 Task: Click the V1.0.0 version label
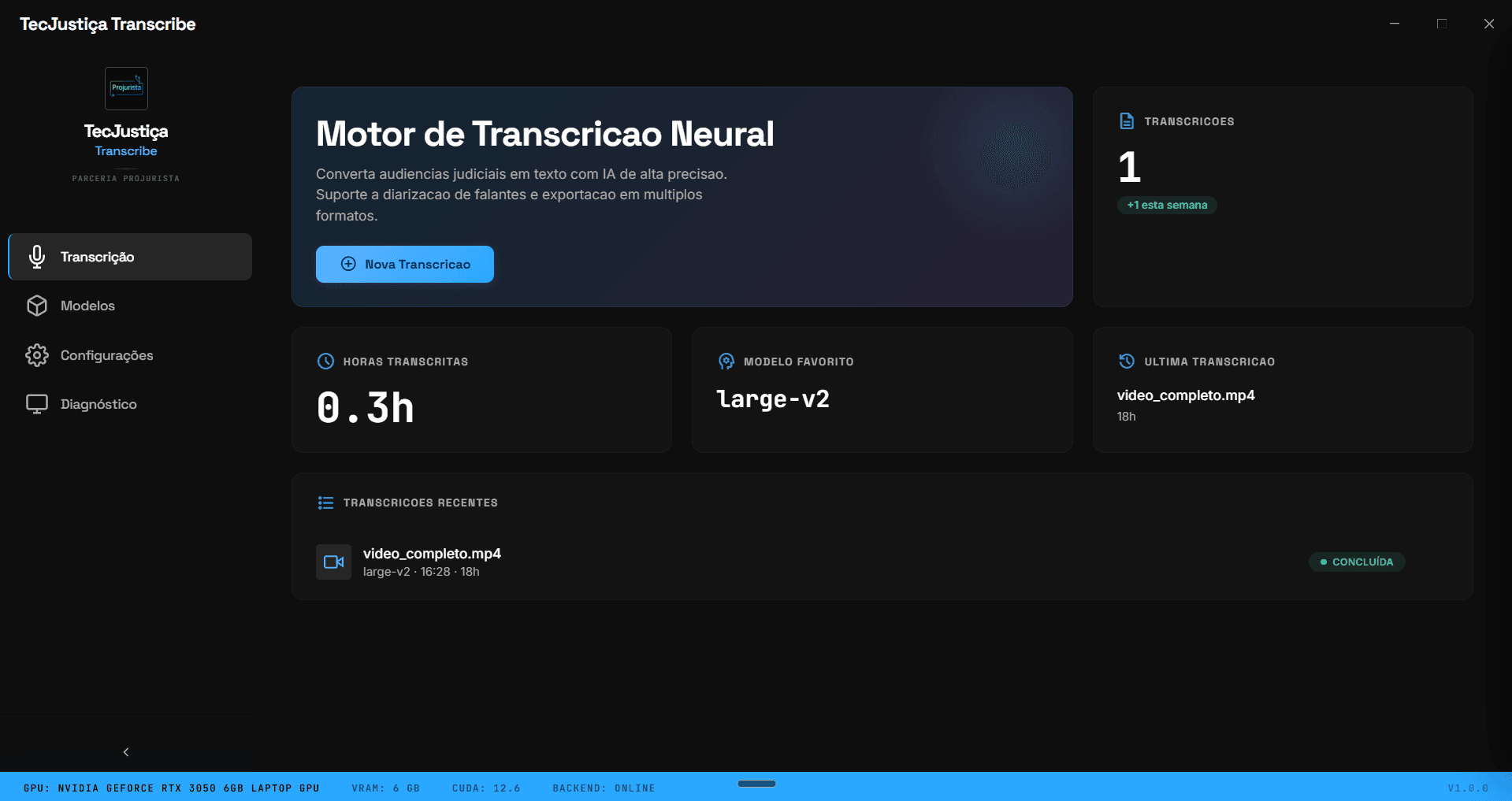1468,788
